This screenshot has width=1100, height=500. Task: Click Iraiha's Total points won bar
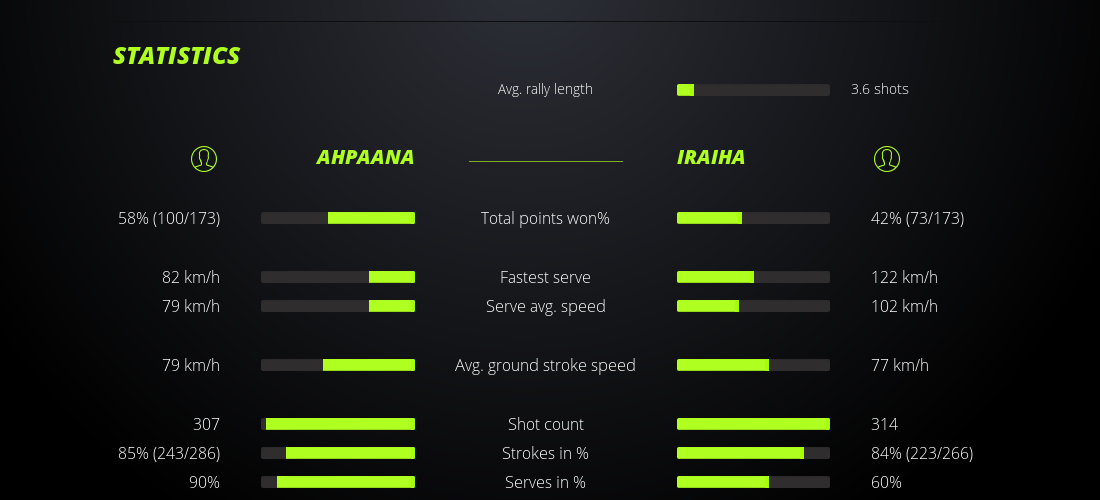tap(753, 218)
